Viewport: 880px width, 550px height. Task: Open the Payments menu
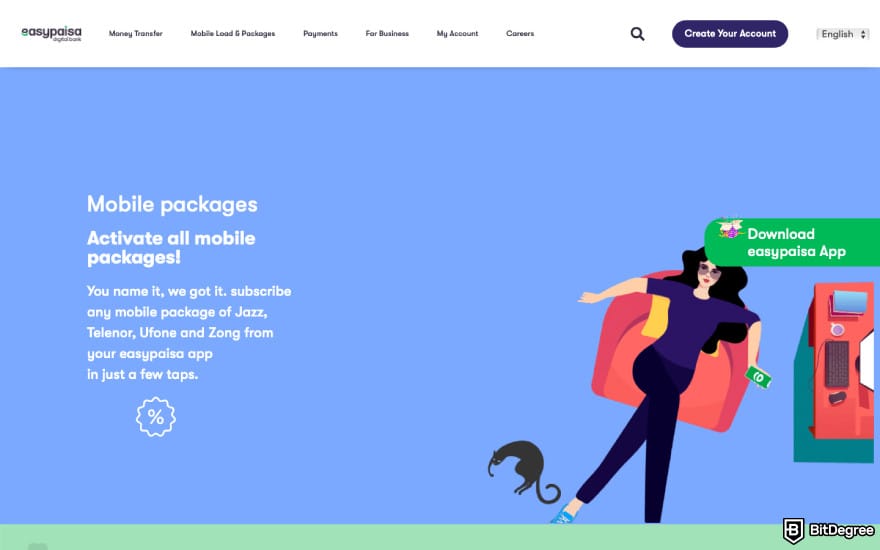coord(320,34)
